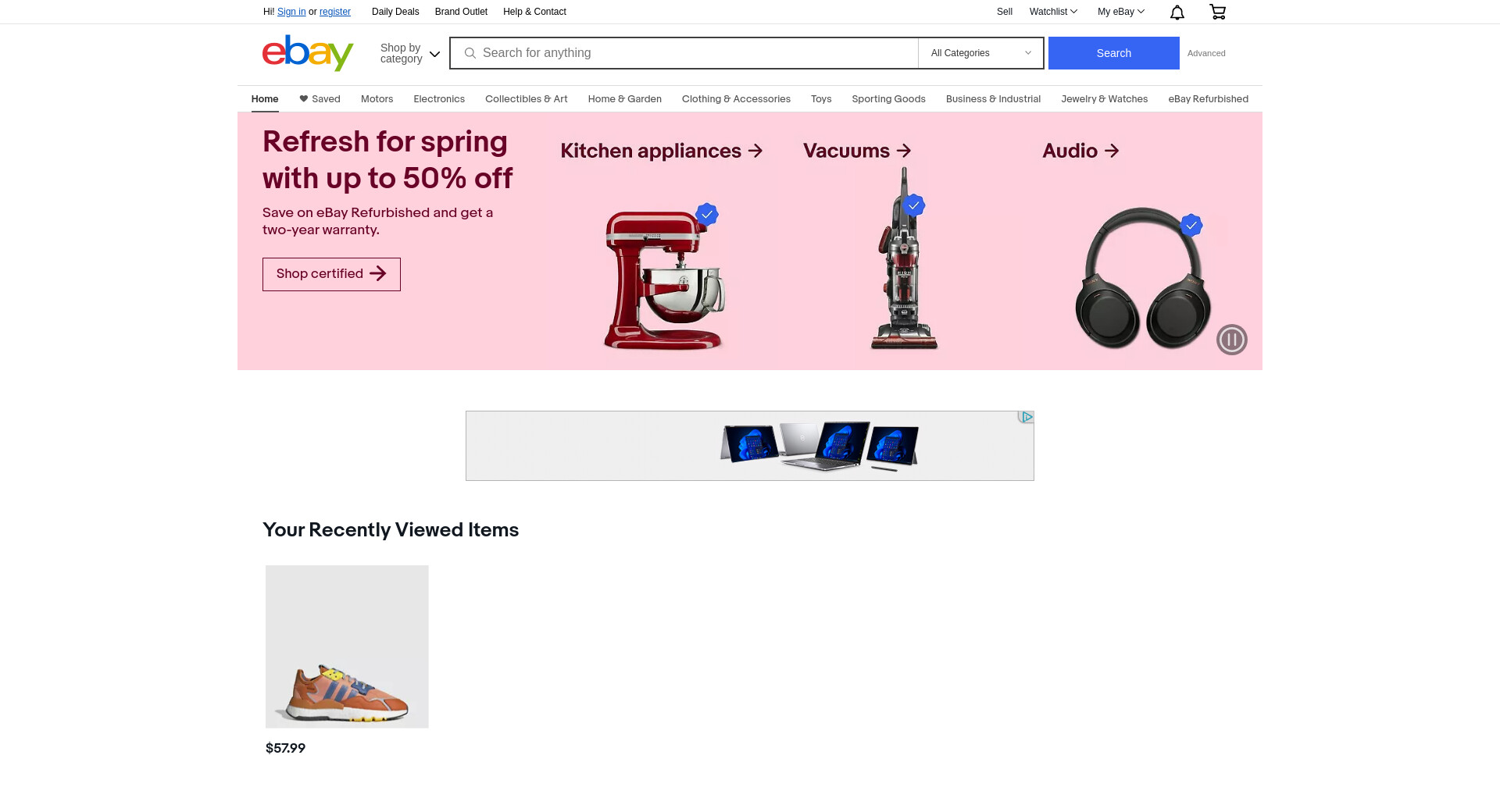Pause the banner carousel
The width and height of the screenshot is (1500, 812).
point(1231,340)
